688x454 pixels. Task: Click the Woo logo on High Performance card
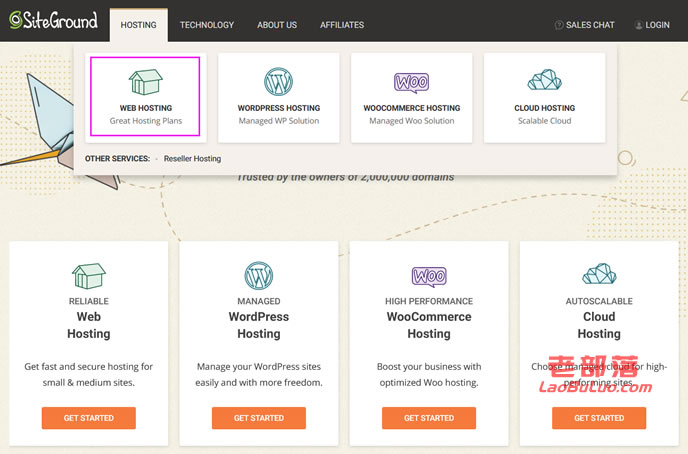tap(429, 277)
